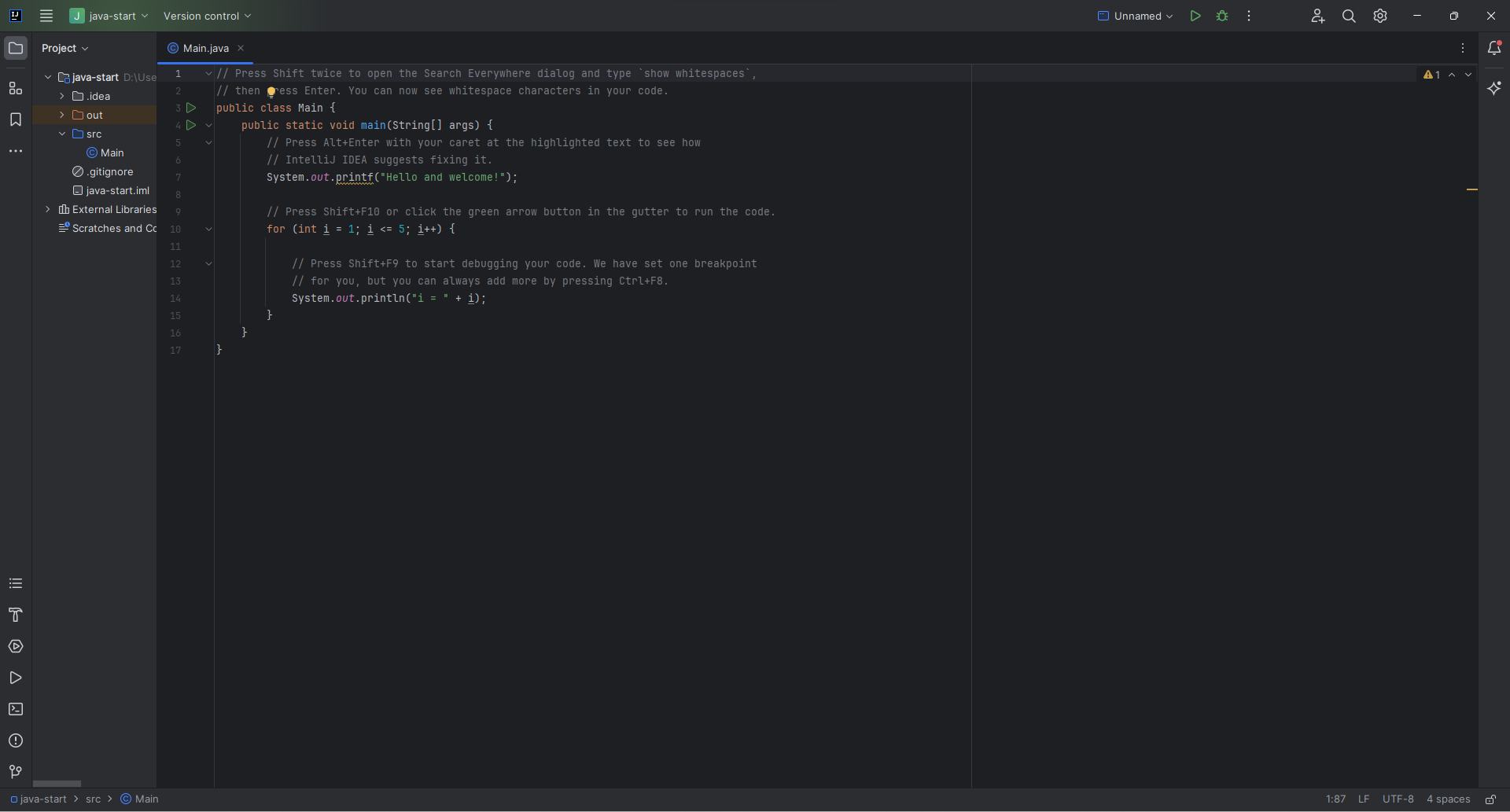The height and width of the screenshot is (812, 1510).
Task: Collapse the src folder in project tree
Action: tap(62, 134)
